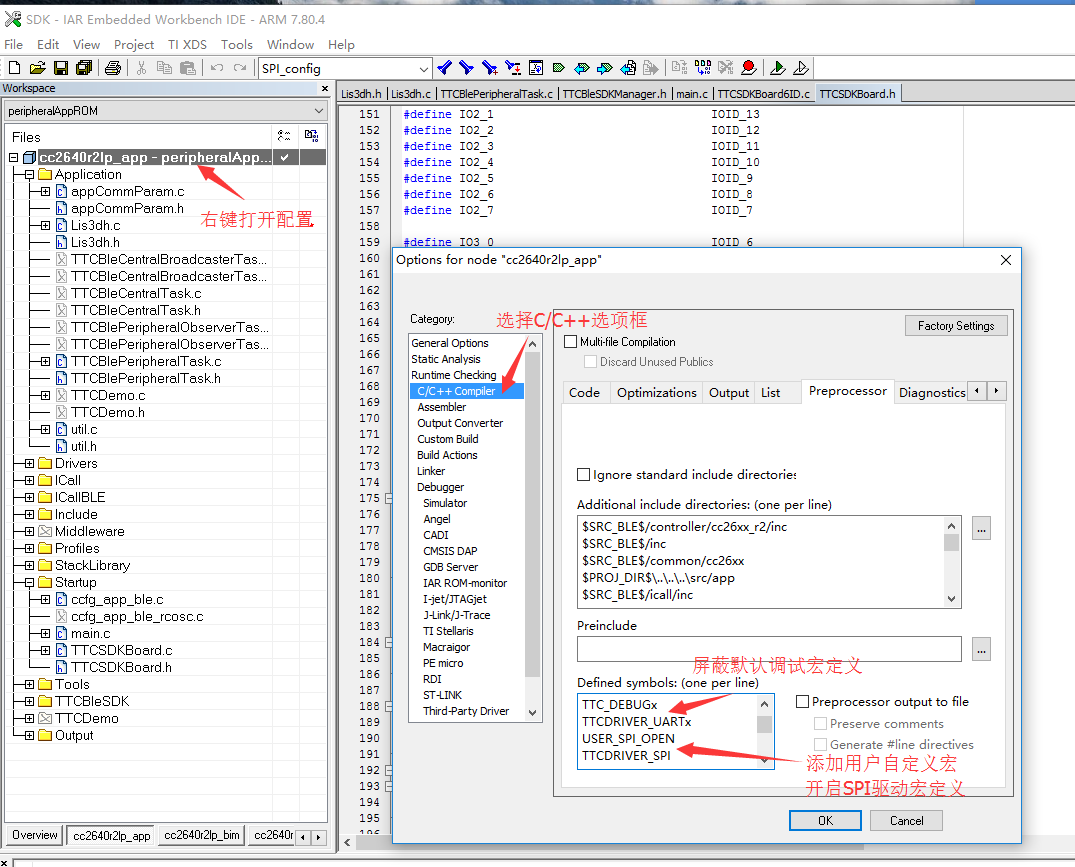Cancel the options dialog

click(x=906, y=820)
